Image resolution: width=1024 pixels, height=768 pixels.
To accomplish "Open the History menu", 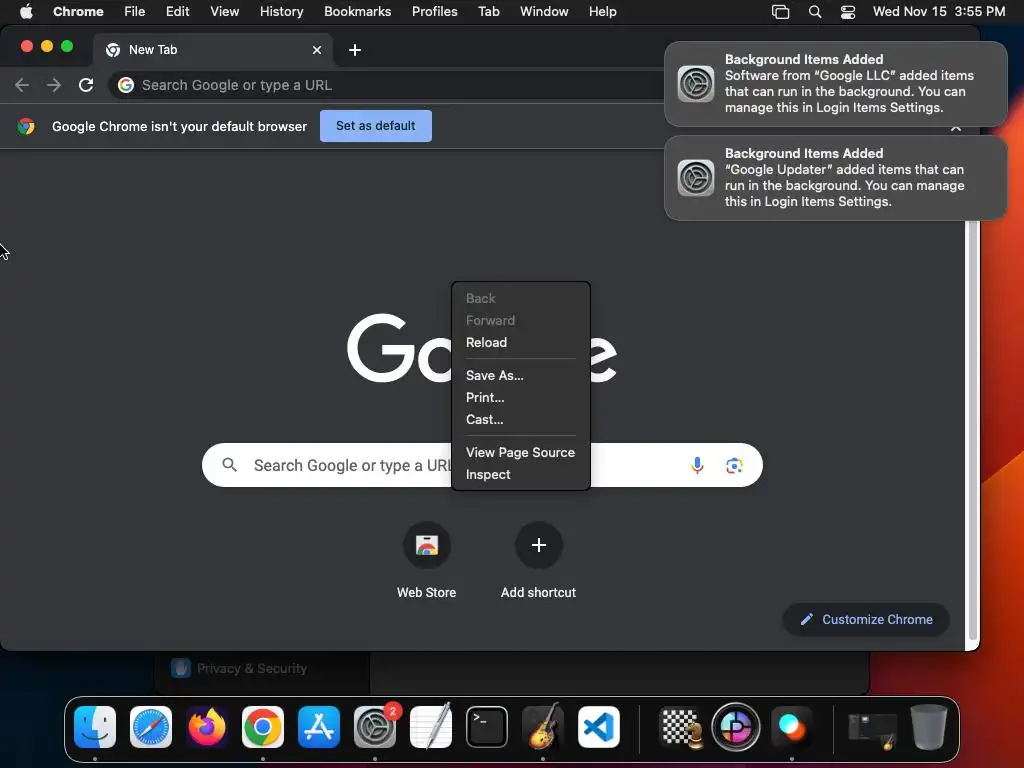I will click(281, 12).
